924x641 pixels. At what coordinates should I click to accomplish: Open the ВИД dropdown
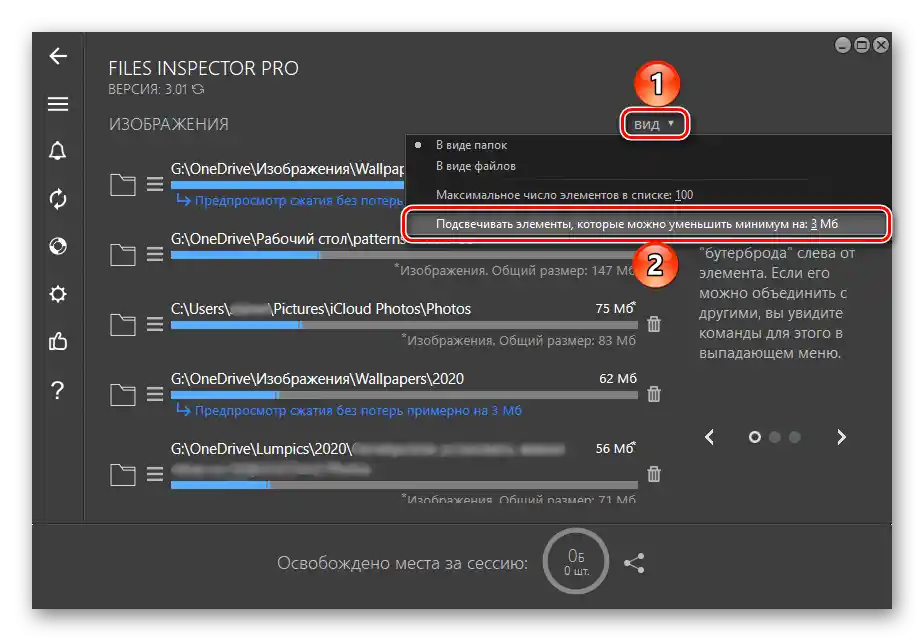click(x=654, y=124)
